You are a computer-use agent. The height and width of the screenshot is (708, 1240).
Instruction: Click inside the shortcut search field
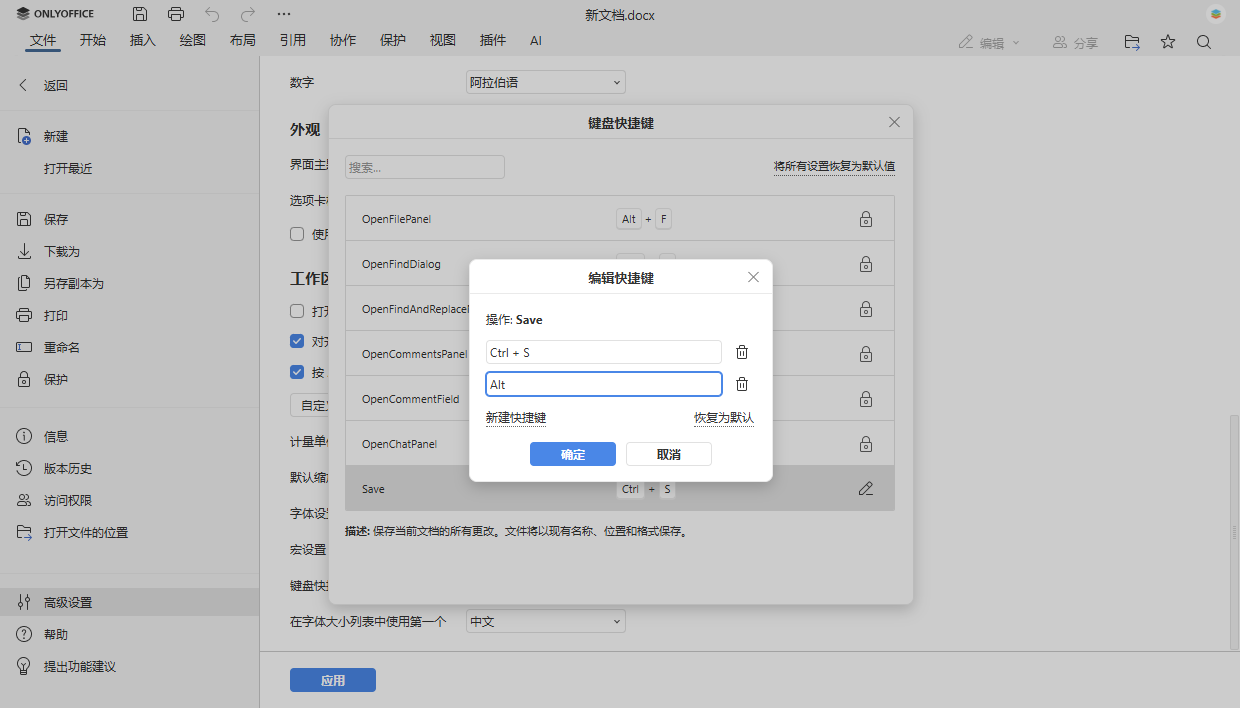pyautogui.click(x=424, y=166)
